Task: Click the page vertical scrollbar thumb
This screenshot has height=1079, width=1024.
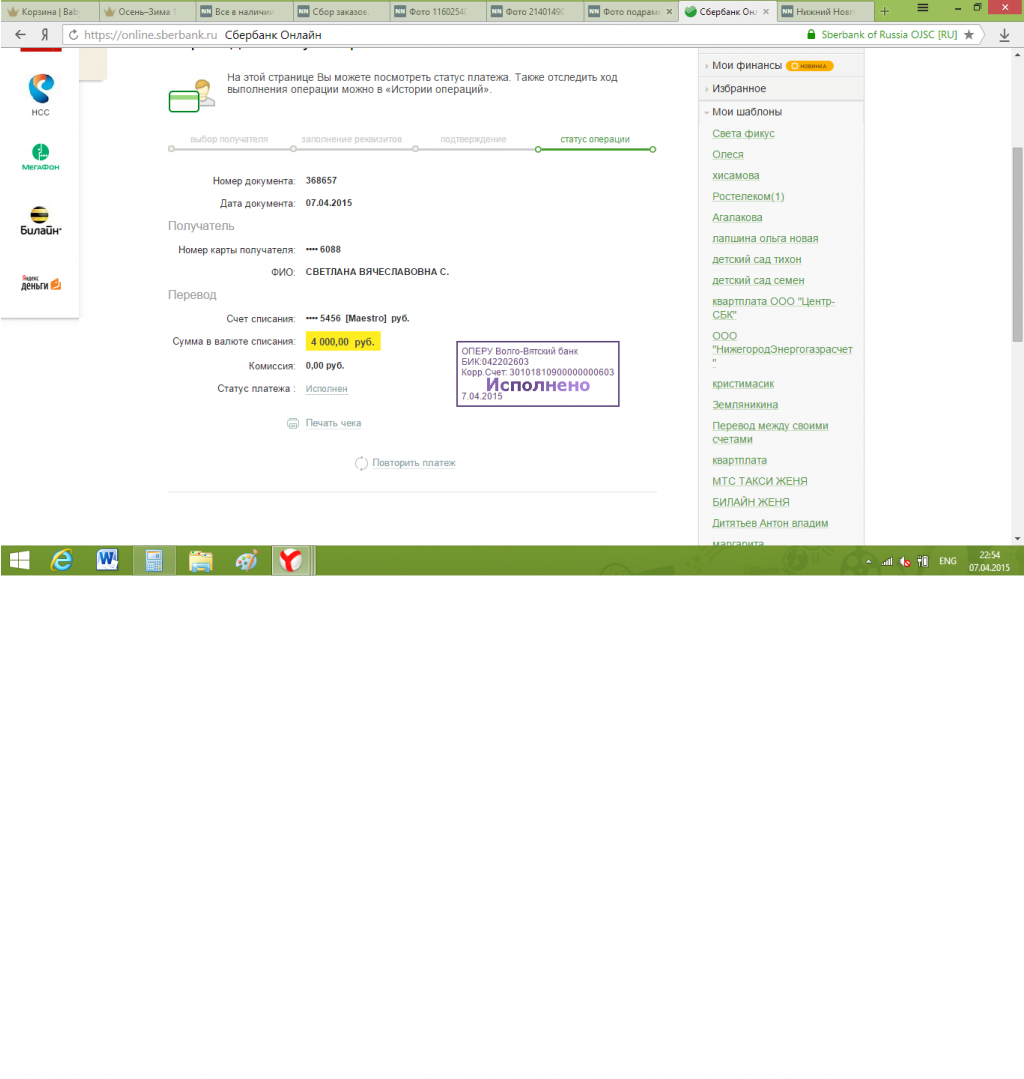Action: point(1017,244)
